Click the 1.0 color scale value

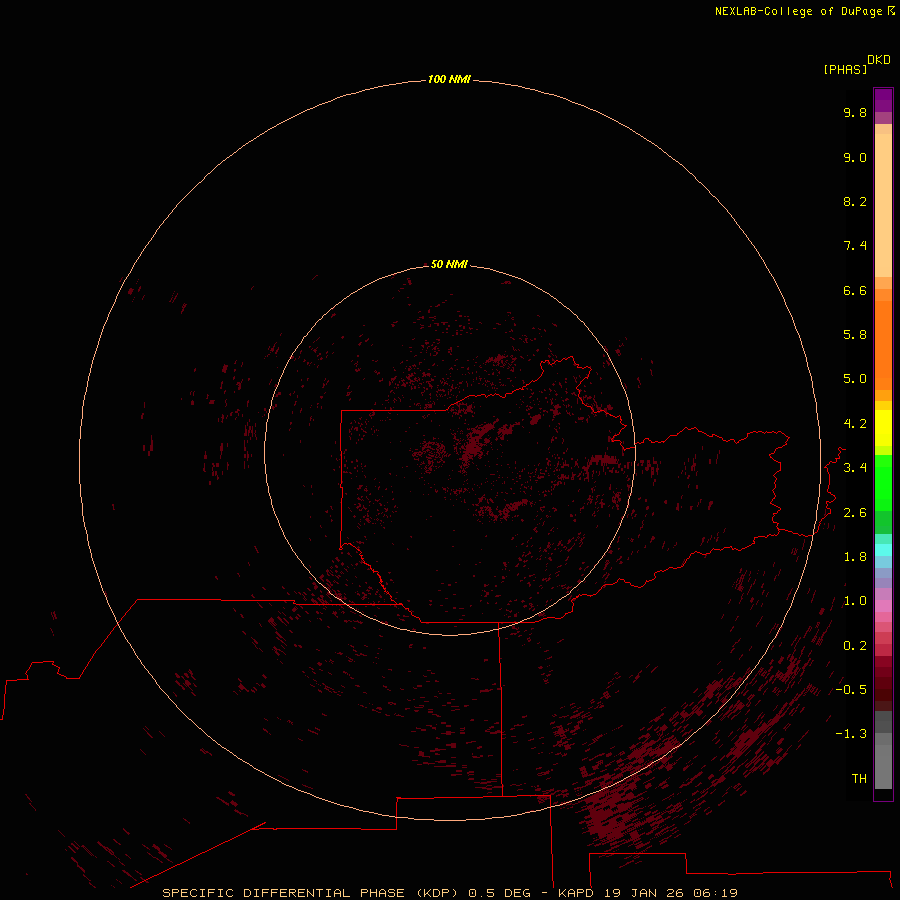855,601
